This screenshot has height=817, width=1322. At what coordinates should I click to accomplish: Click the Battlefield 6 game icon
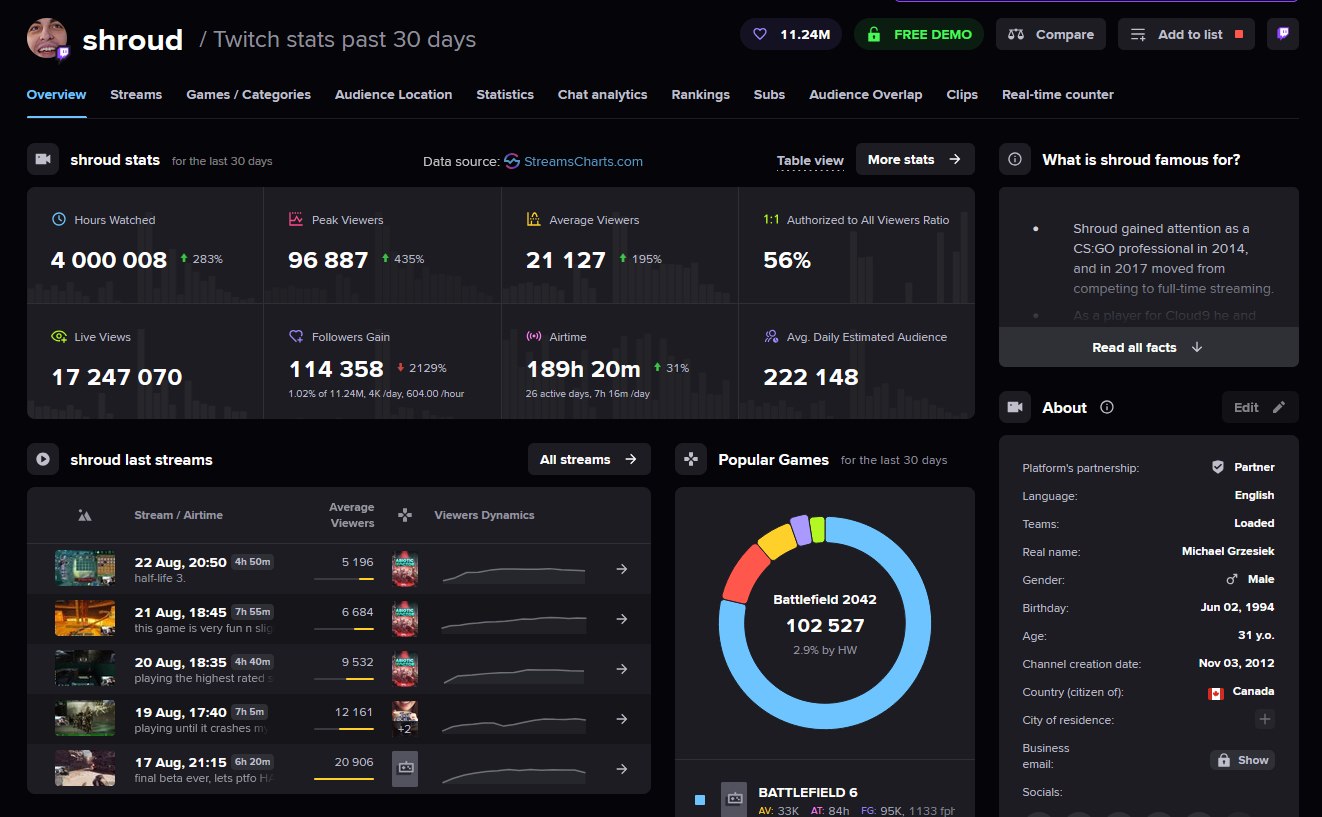coord(735,799)
